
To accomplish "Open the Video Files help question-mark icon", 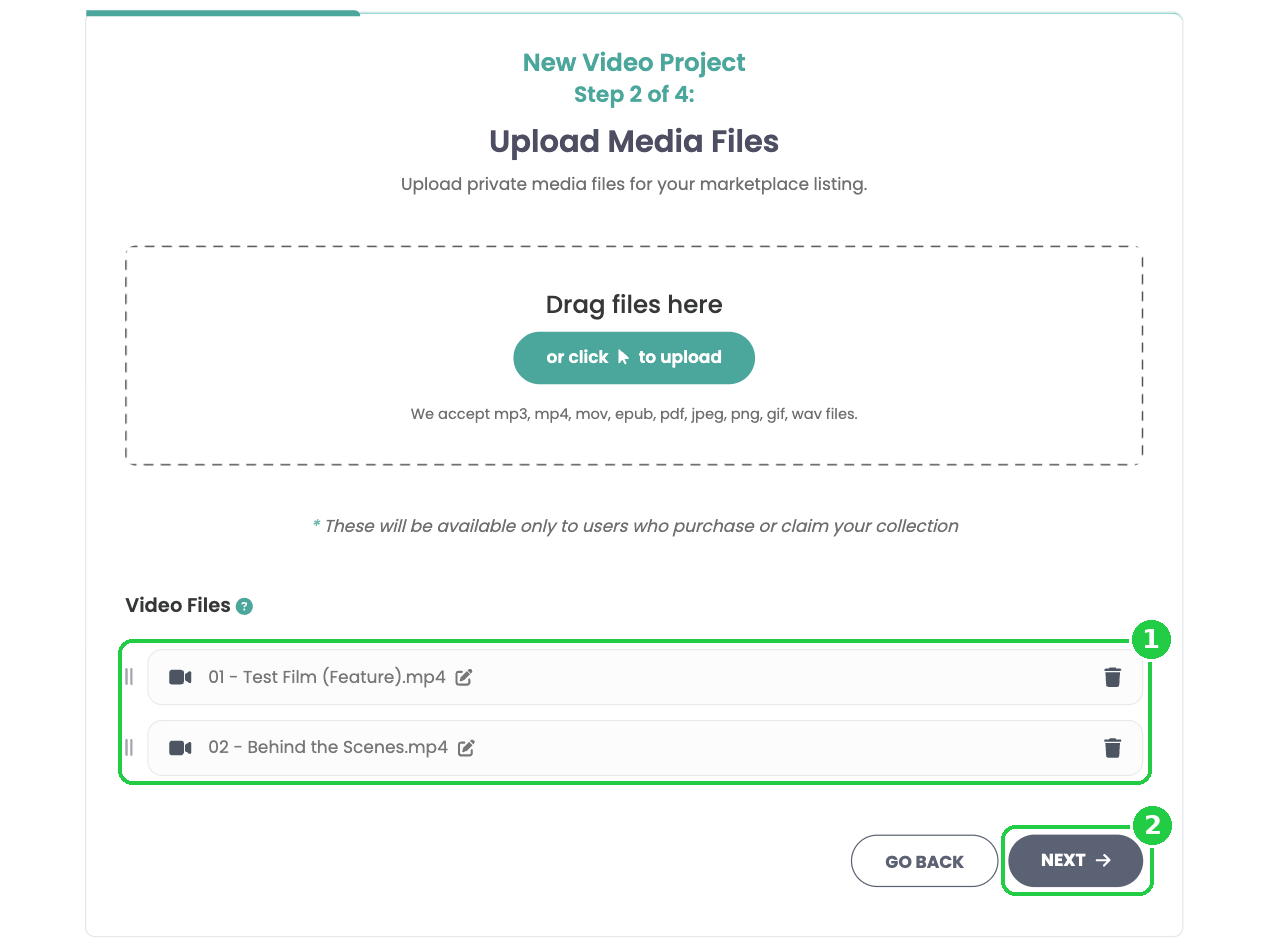I will click(245, 606).
